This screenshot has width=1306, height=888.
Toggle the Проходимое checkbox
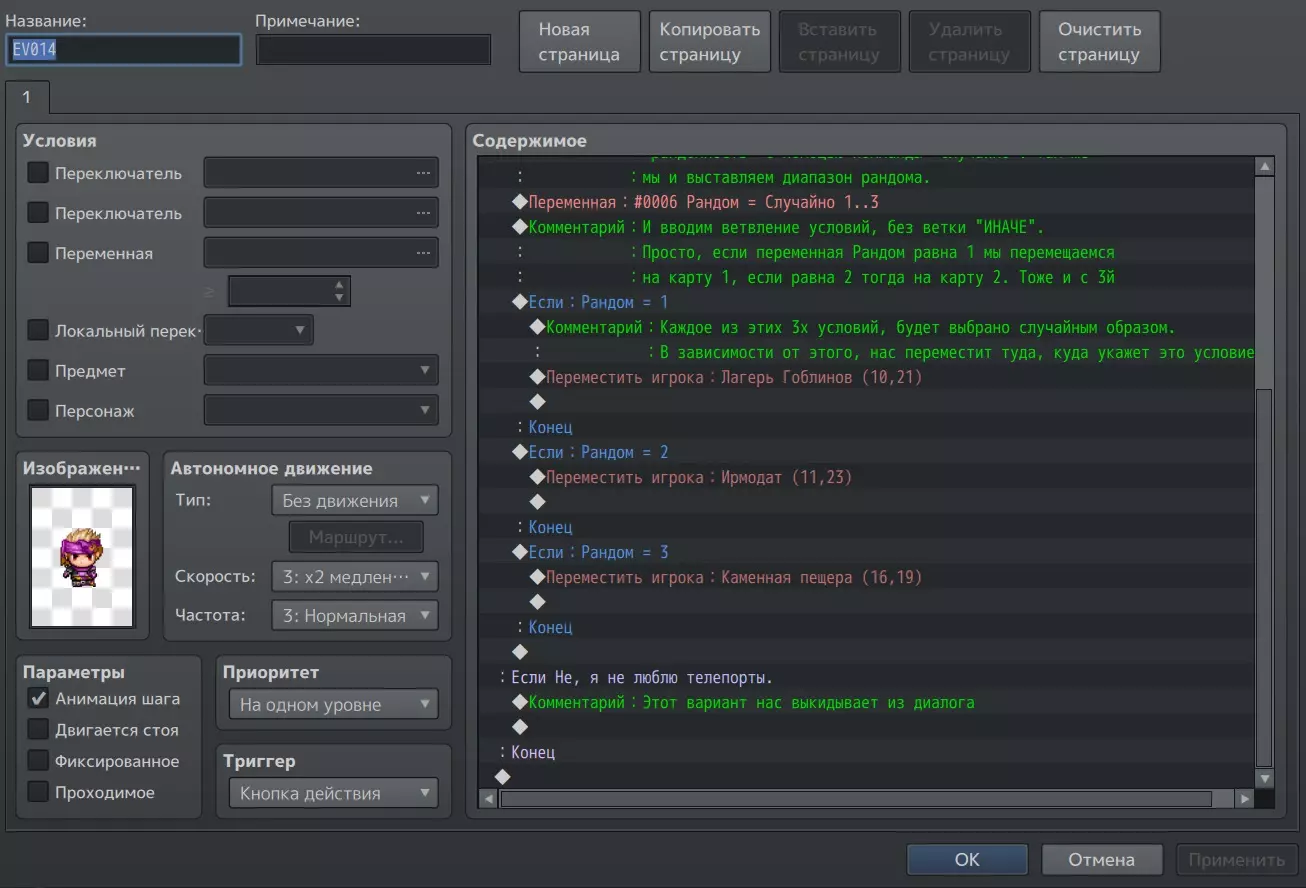[38, 792]
